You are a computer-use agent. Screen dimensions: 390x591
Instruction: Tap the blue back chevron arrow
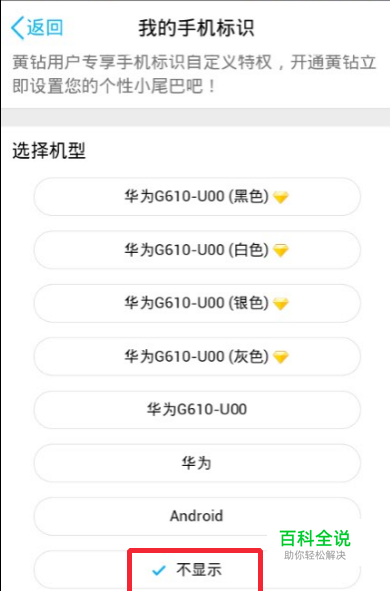coord(17,28)
